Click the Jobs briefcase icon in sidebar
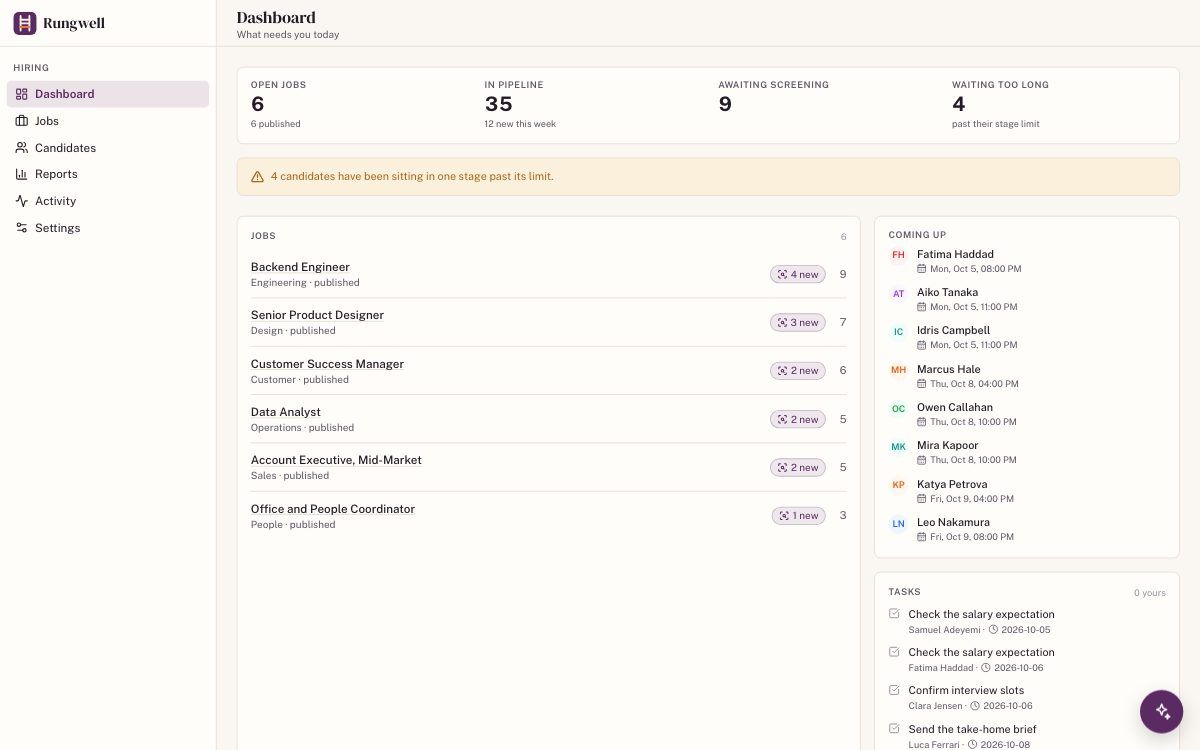 click(22, 121)
